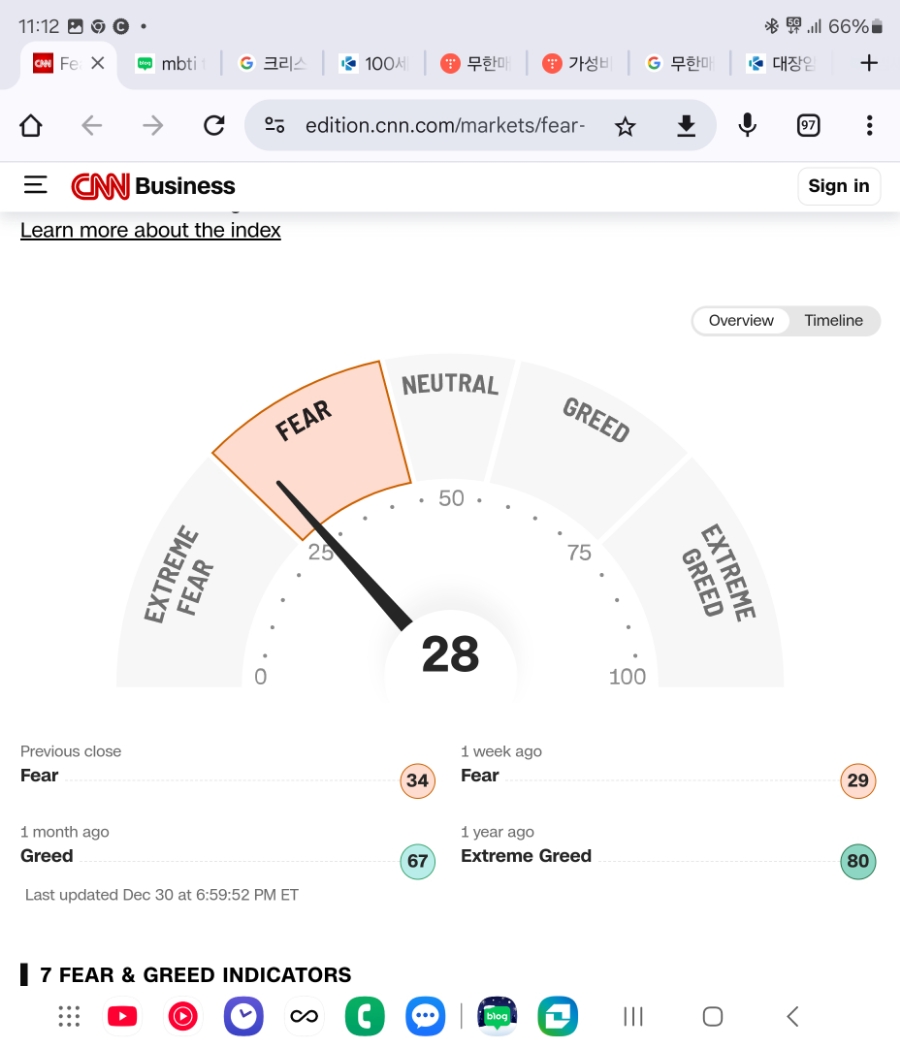Viewport: 900px width, 1047px height.
Task: Tap the browser home icon
Action: tap(31, 126)
